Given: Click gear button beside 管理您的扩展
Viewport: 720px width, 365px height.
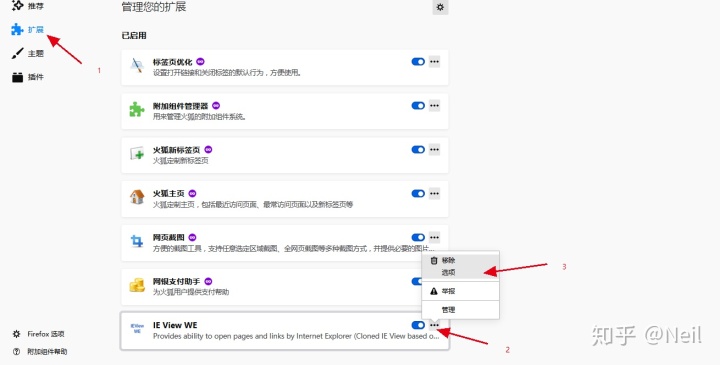Looking at the screenshot, I should coord(440,7).
